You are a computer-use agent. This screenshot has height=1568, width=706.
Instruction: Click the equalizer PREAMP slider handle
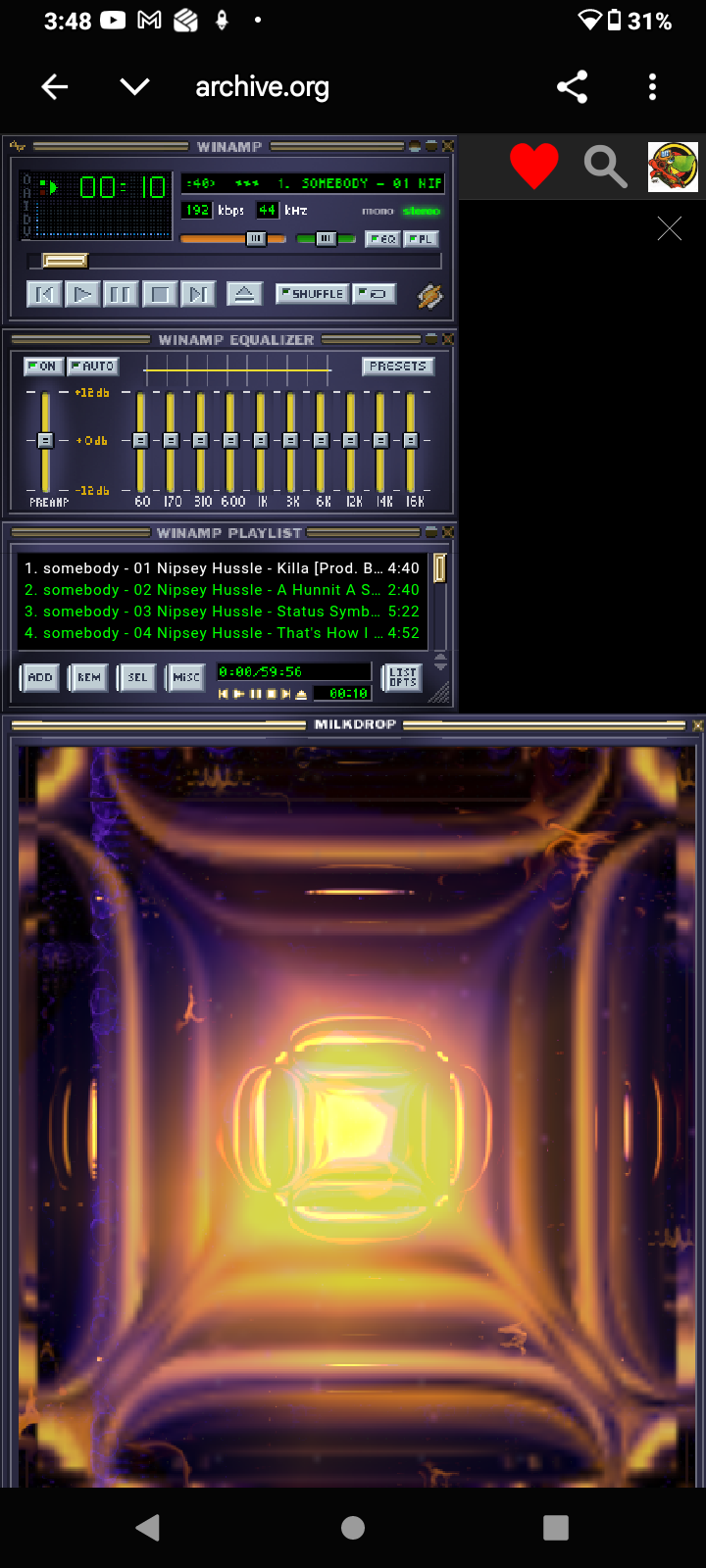coord(45,441)
